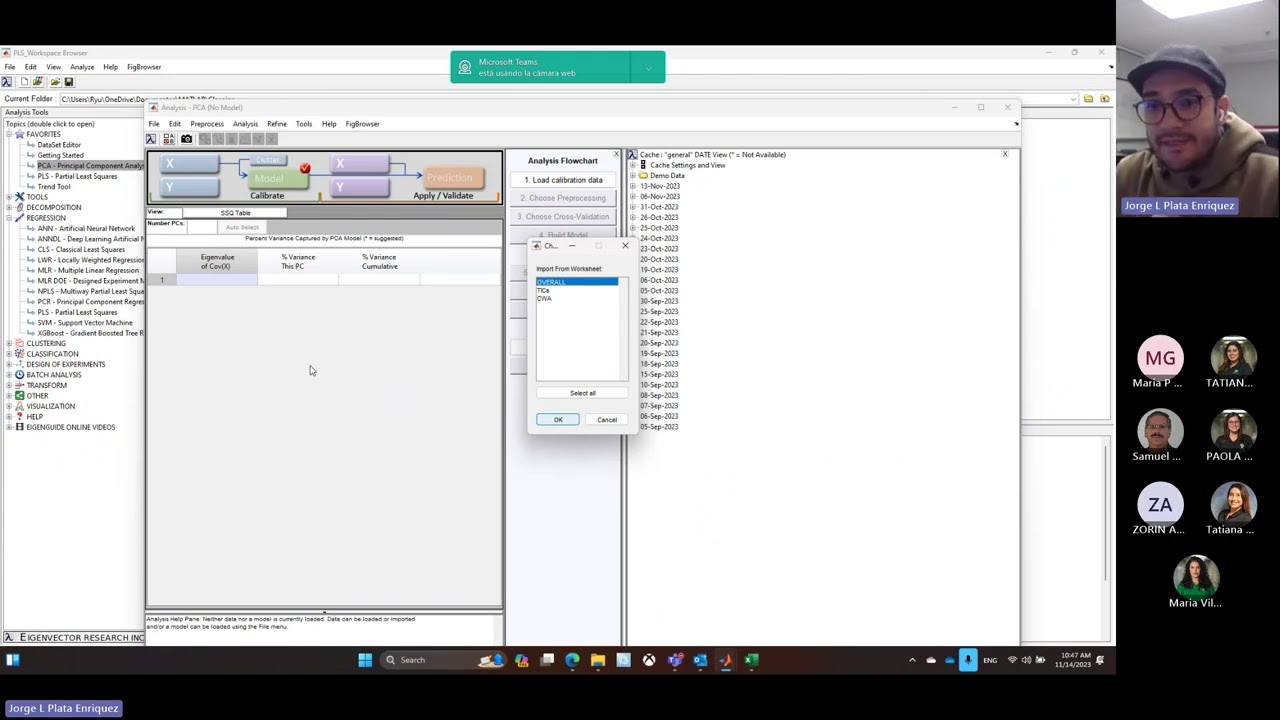Click Cancel in Import From Worksheet dialog
The image size is (1280, 720).
(607, 420)
